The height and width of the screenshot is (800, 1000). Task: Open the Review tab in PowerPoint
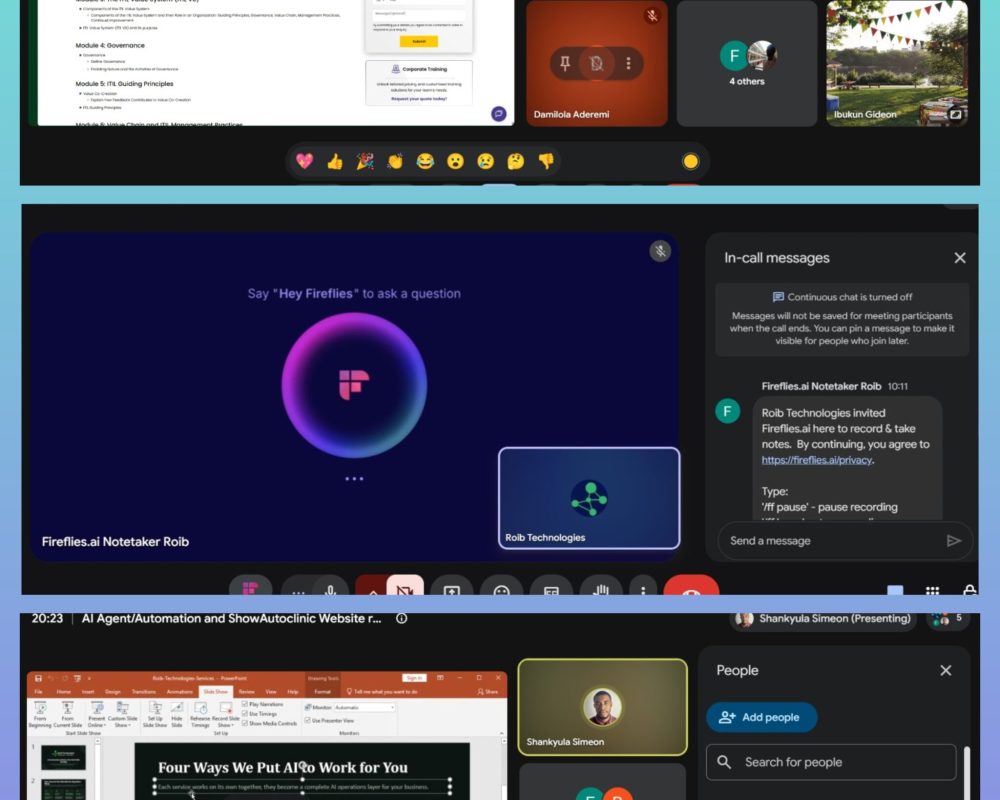246,692
